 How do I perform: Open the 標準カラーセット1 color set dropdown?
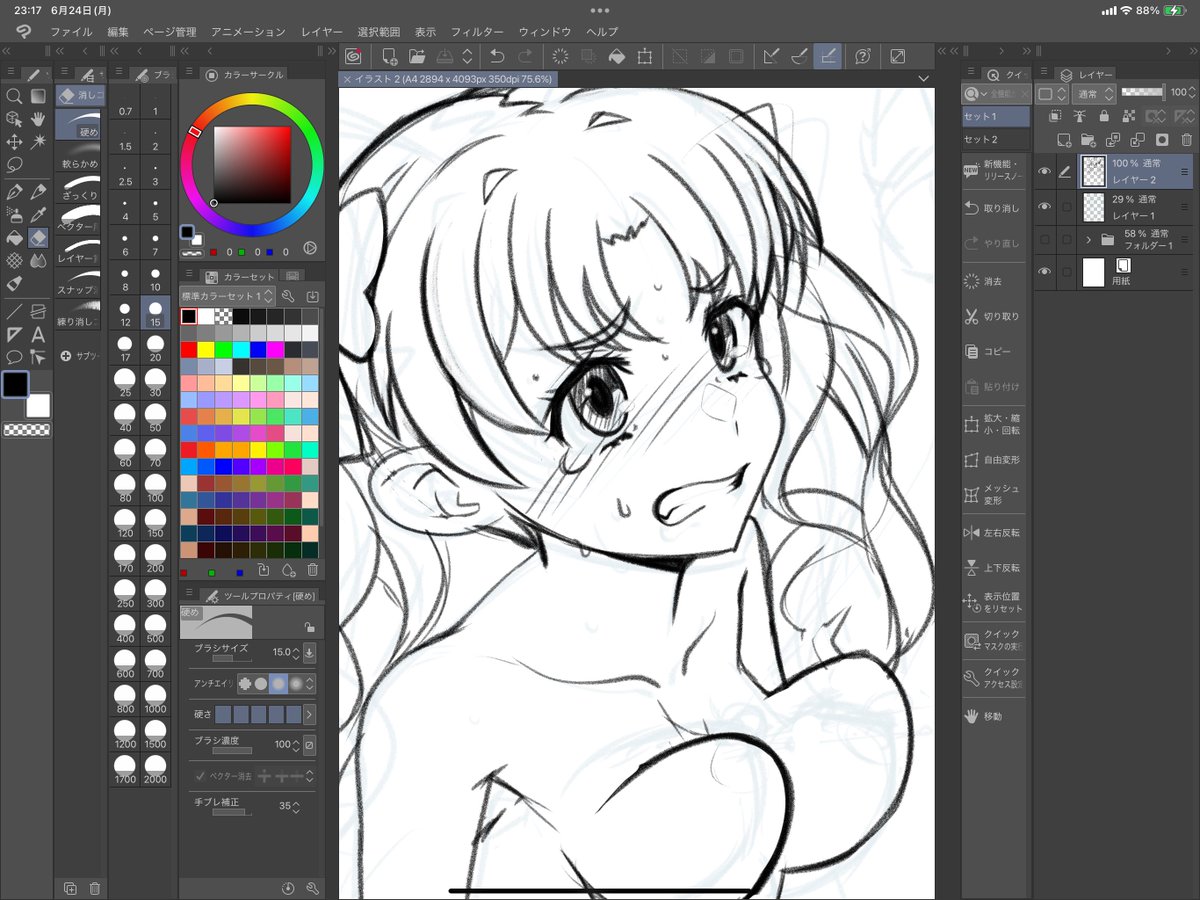coord(224,296)
